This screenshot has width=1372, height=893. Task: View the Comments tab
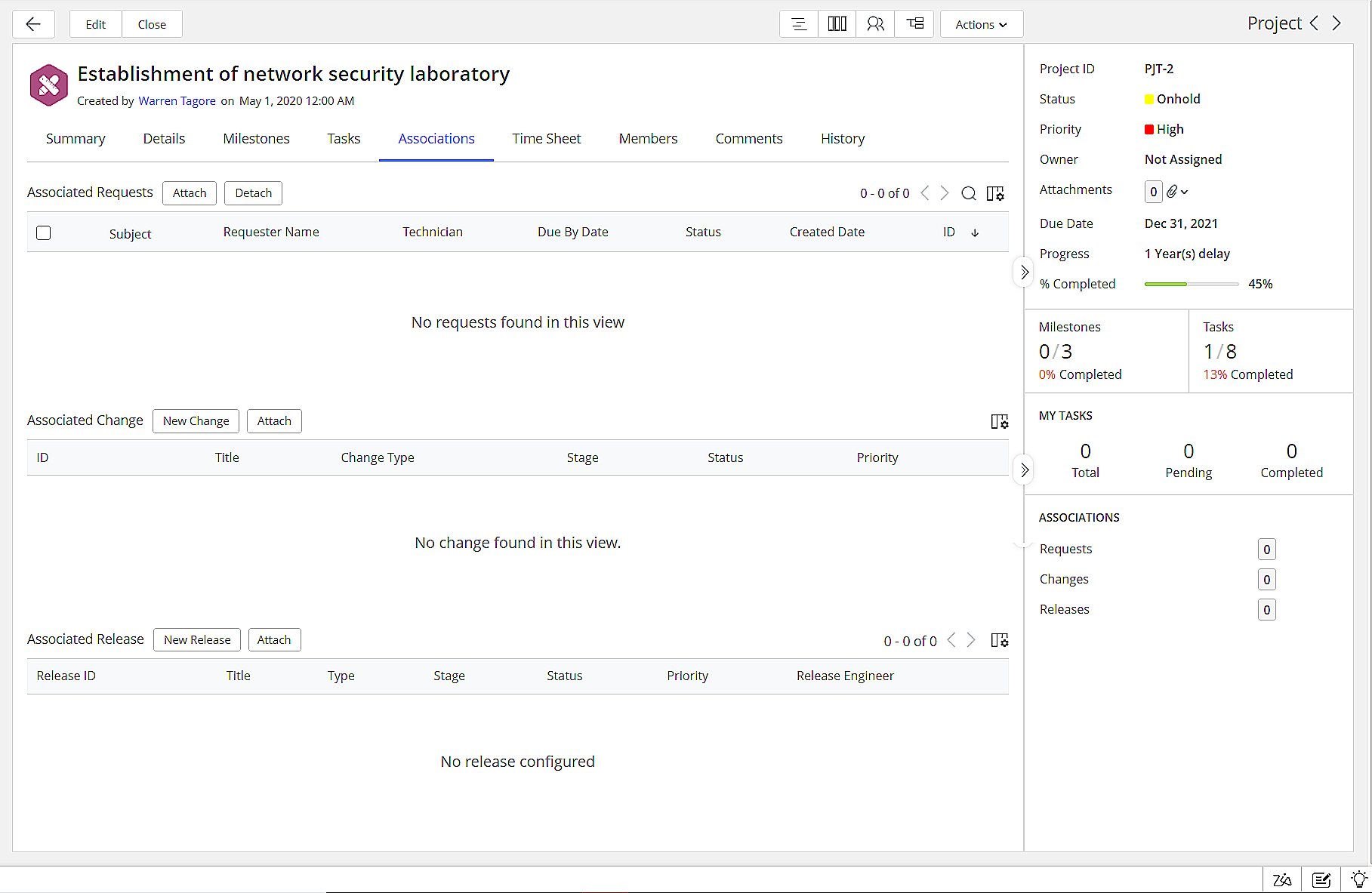tap(749, 139)
